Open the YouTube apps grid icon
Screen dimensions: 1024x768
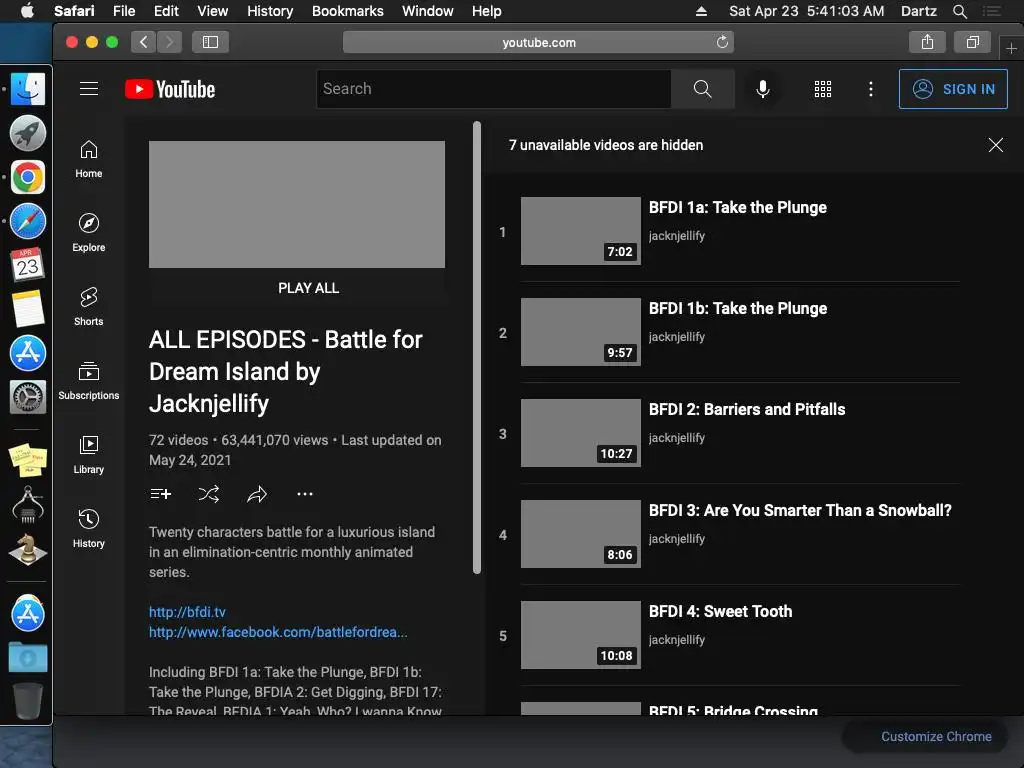823,89
